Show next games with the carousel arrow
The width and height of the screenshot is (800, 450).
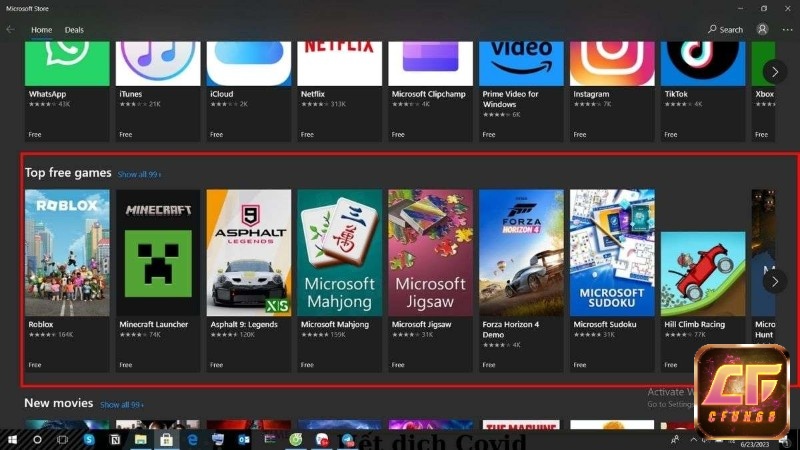coord(774,281)
